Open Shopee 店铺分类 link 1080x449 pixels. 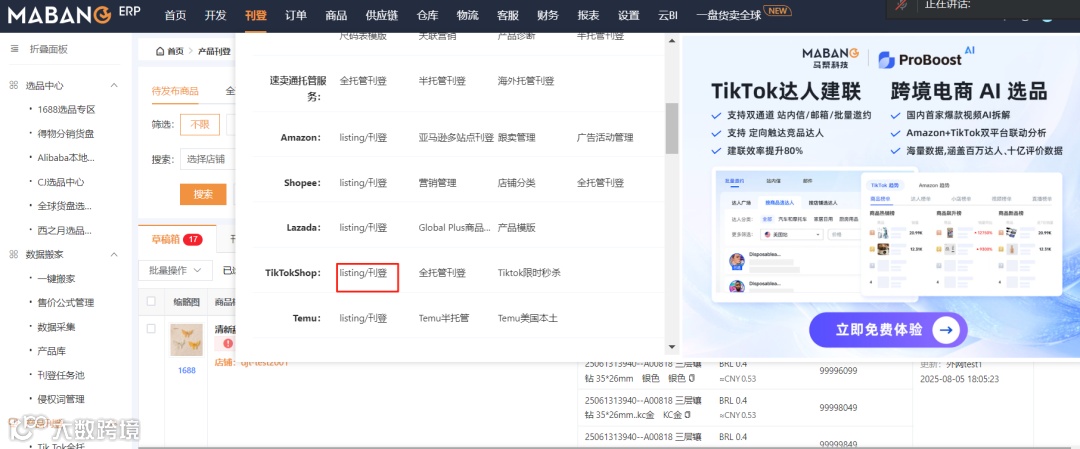(x=517, y=183)
